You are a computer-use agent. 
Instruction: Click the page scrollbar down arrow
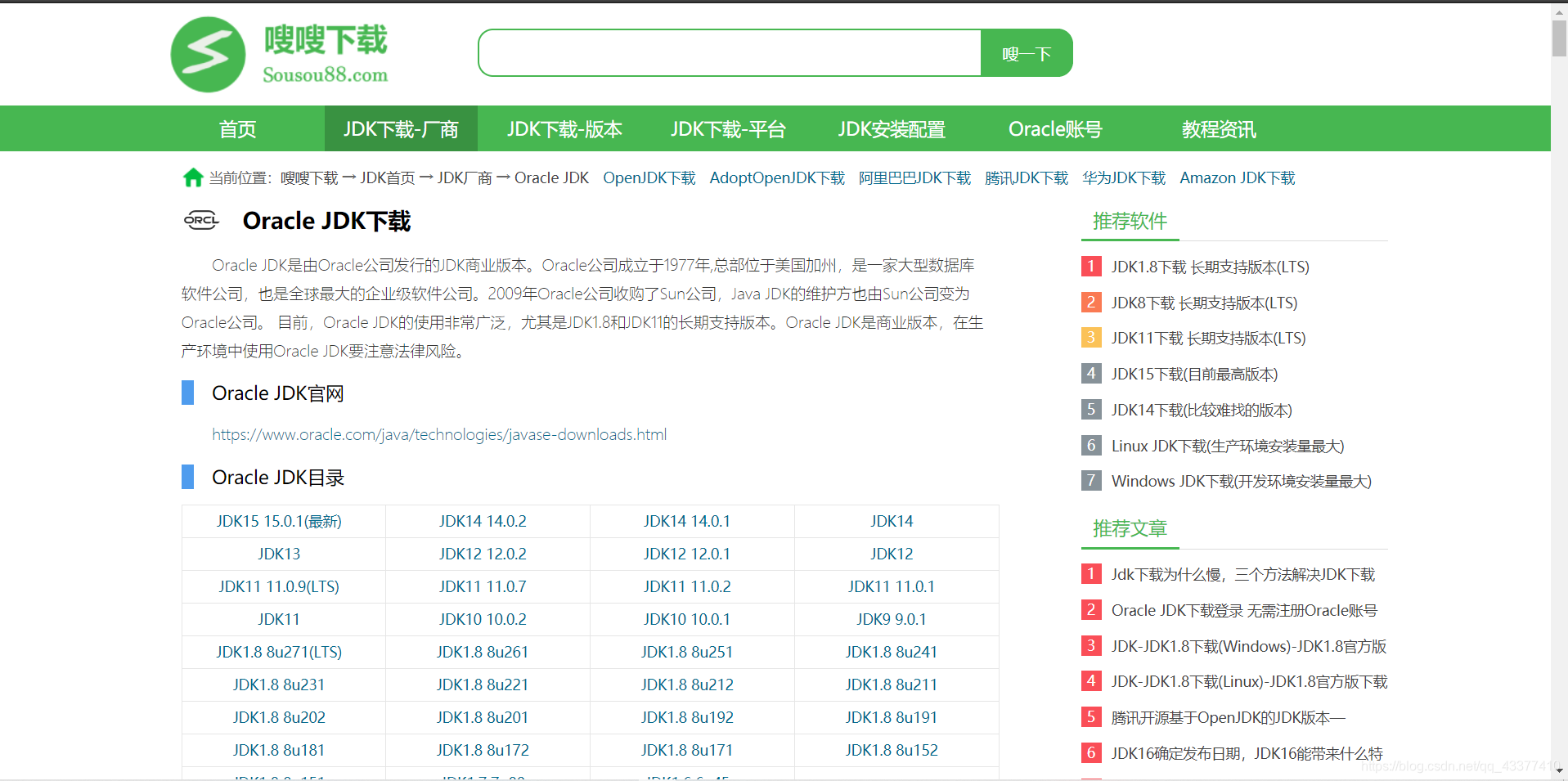pyautogui.click(x=1559, y=770)
